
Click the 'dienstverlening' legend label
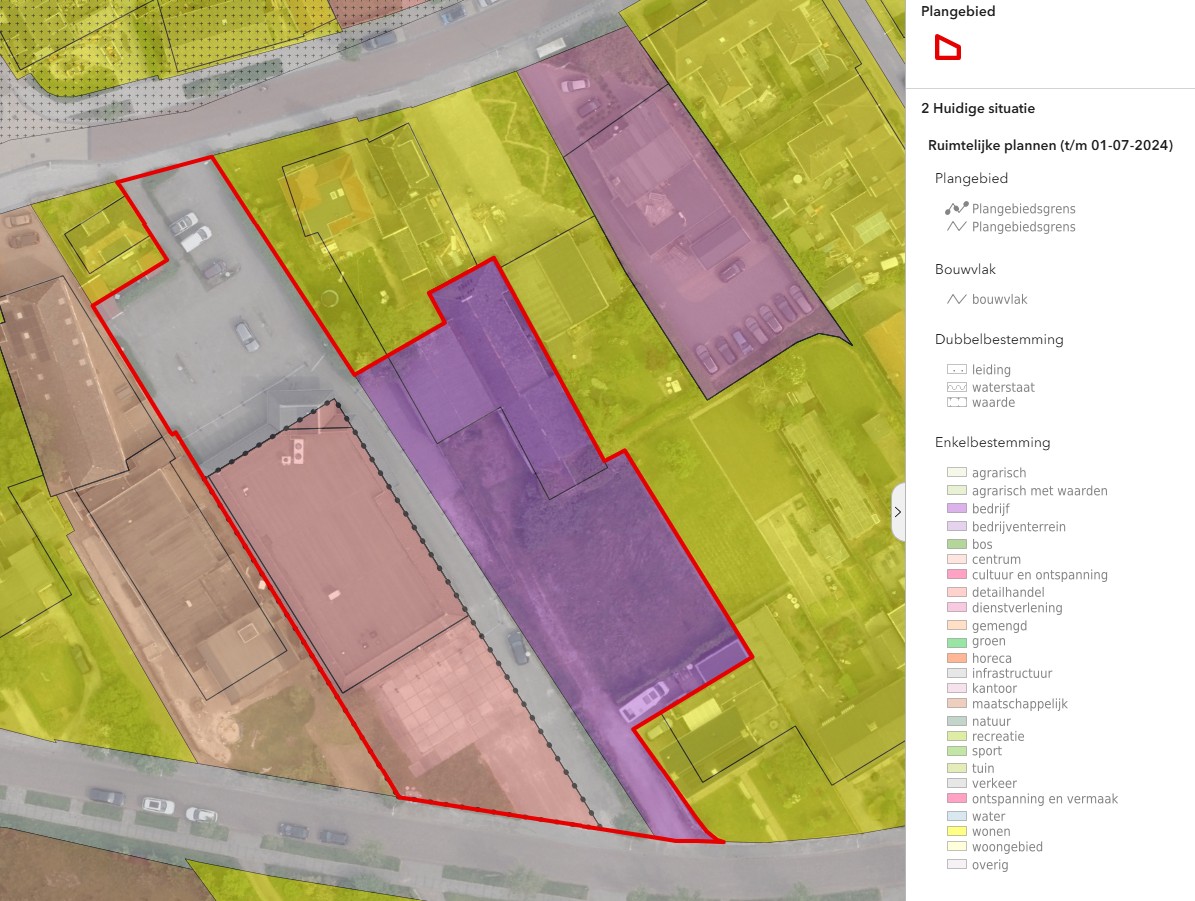pos(1017,608)
